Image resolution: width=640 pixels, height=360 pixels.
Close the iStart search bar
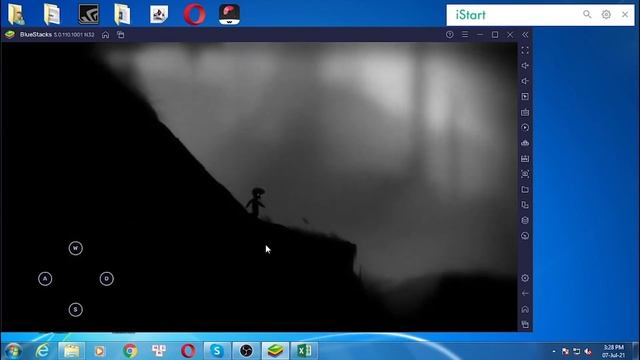(625, 14)
